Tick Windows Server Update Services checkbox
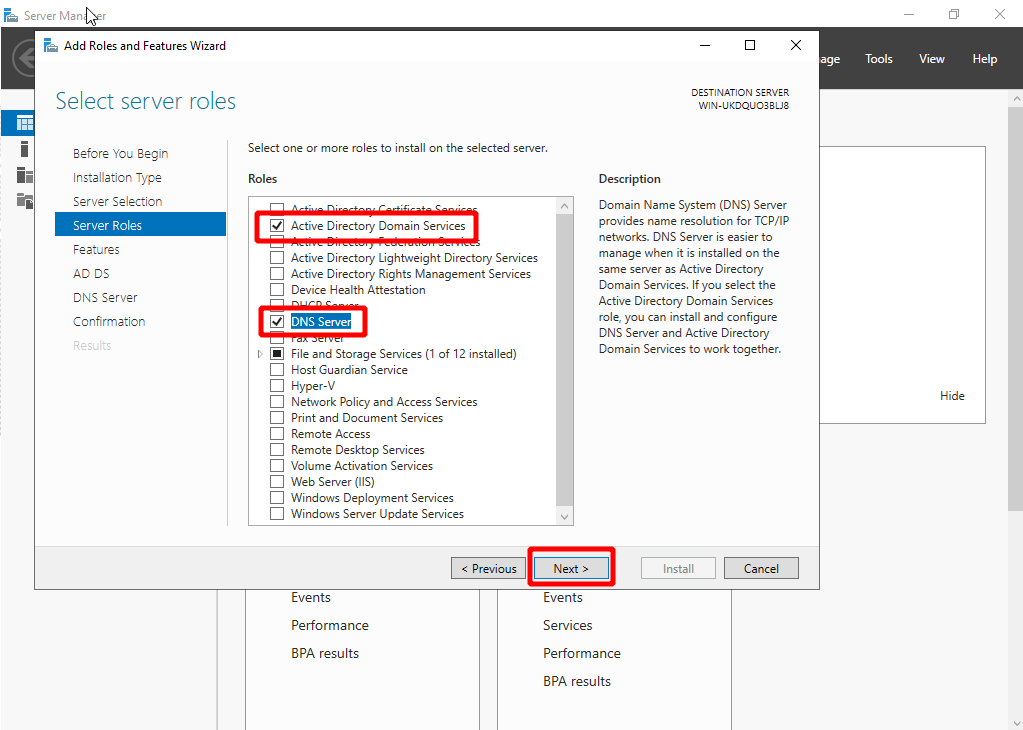 (277, 513)
